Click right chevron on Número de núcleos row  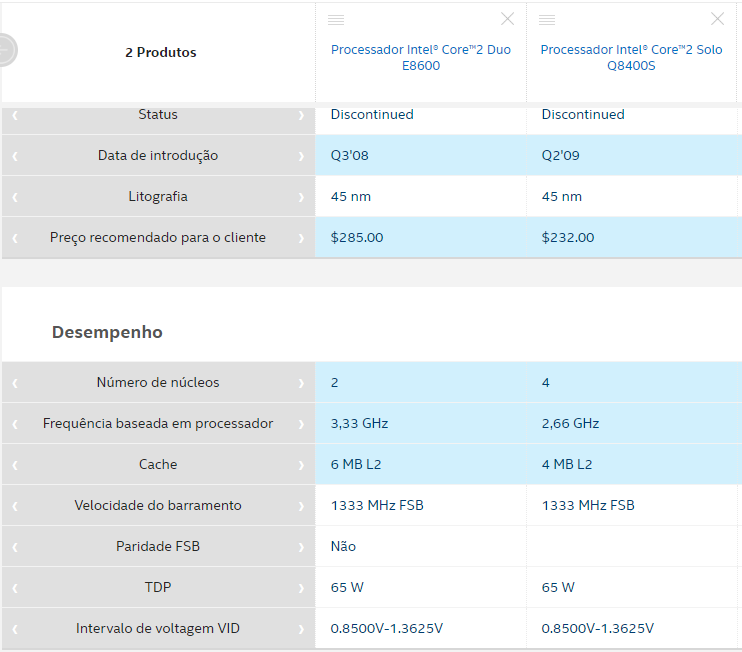tap(301, 383)
